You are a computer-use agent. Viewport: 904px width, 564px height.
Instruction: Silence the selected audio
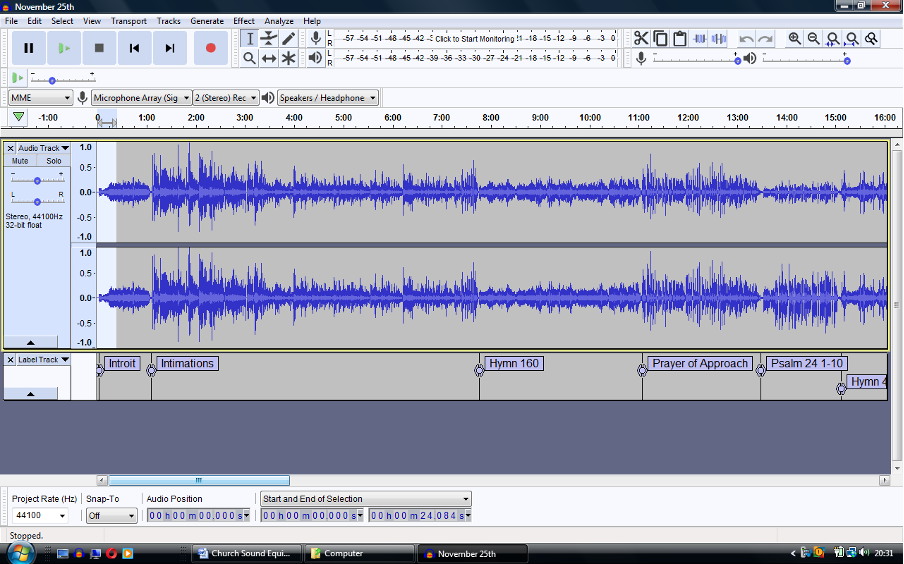[x=718, y=39]
